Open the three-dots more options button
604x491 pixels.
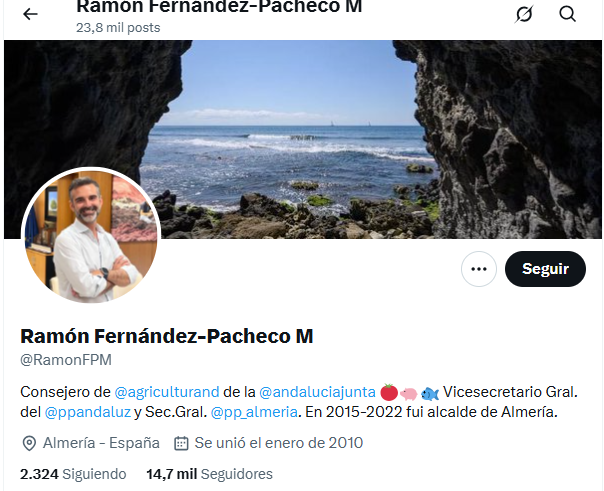click(479, 269)
